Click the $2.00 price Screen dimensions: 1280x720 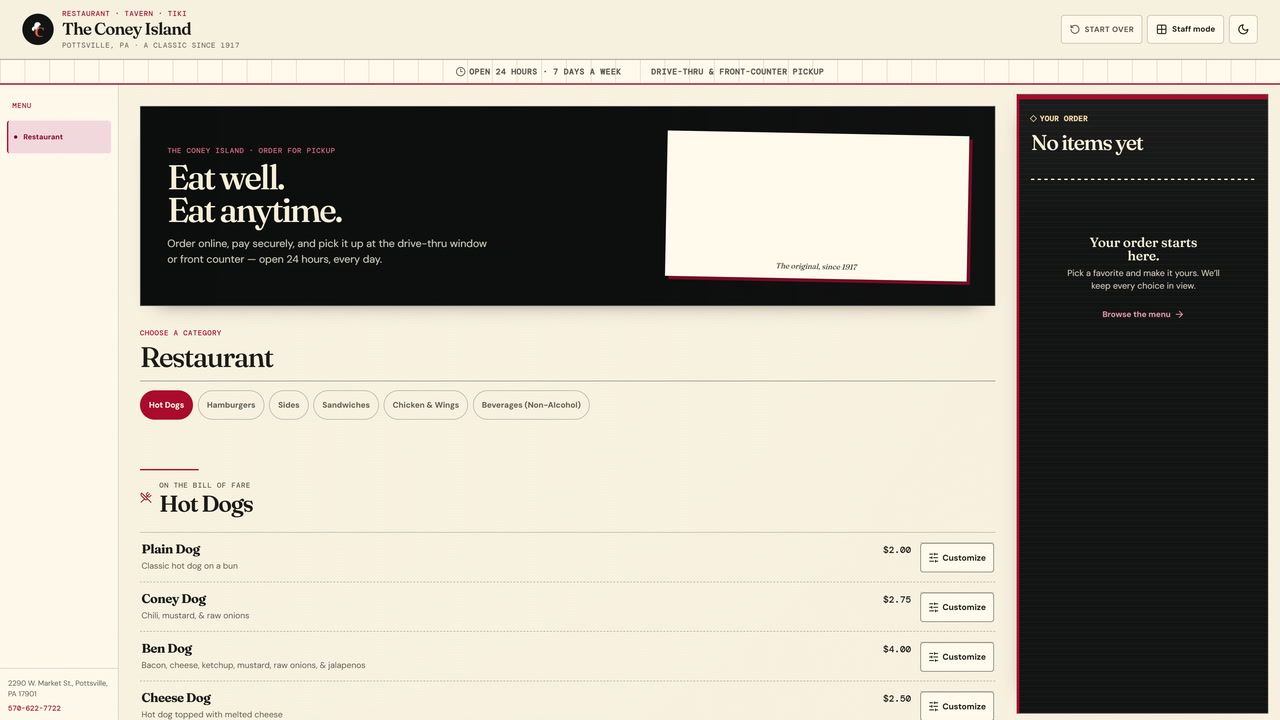897,550
